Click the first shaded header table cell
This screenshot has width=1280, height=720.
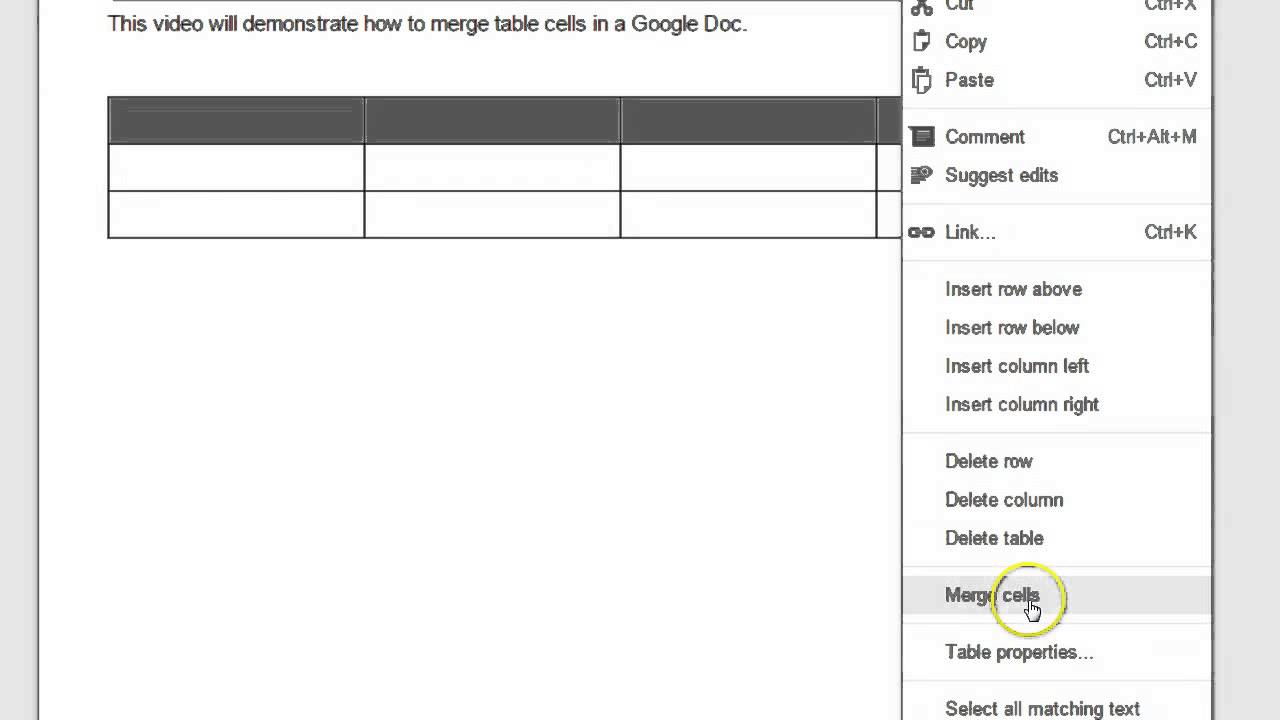point(236,120)
